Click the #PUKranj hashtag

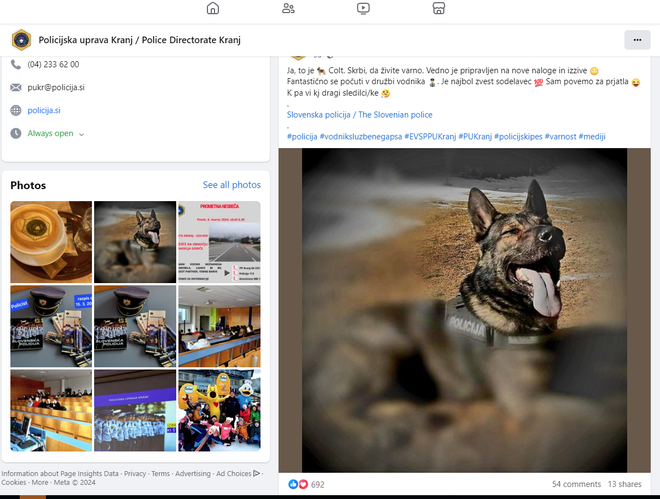tap(475, 136)
